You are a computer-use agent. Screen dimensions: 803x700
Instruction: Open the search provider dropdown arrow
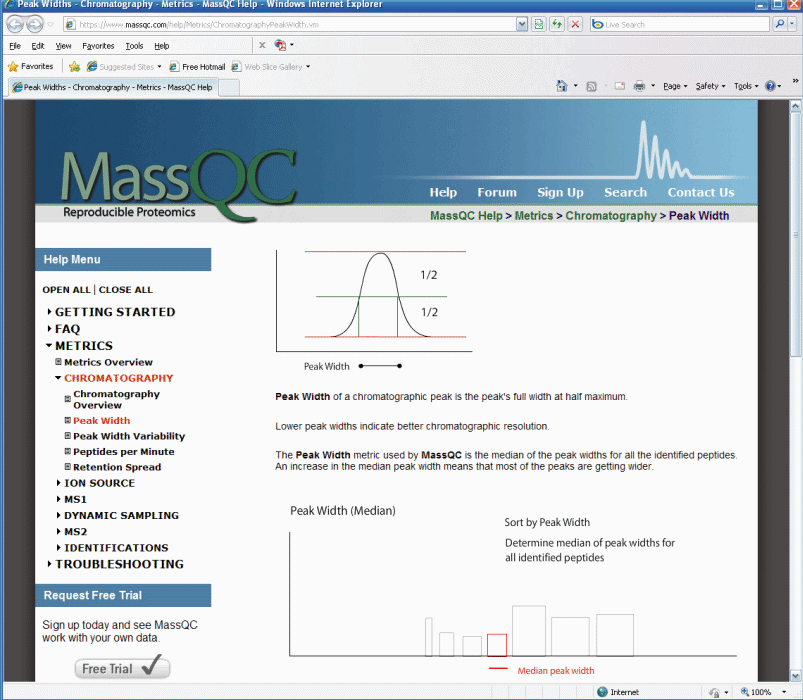click(792, 24)
